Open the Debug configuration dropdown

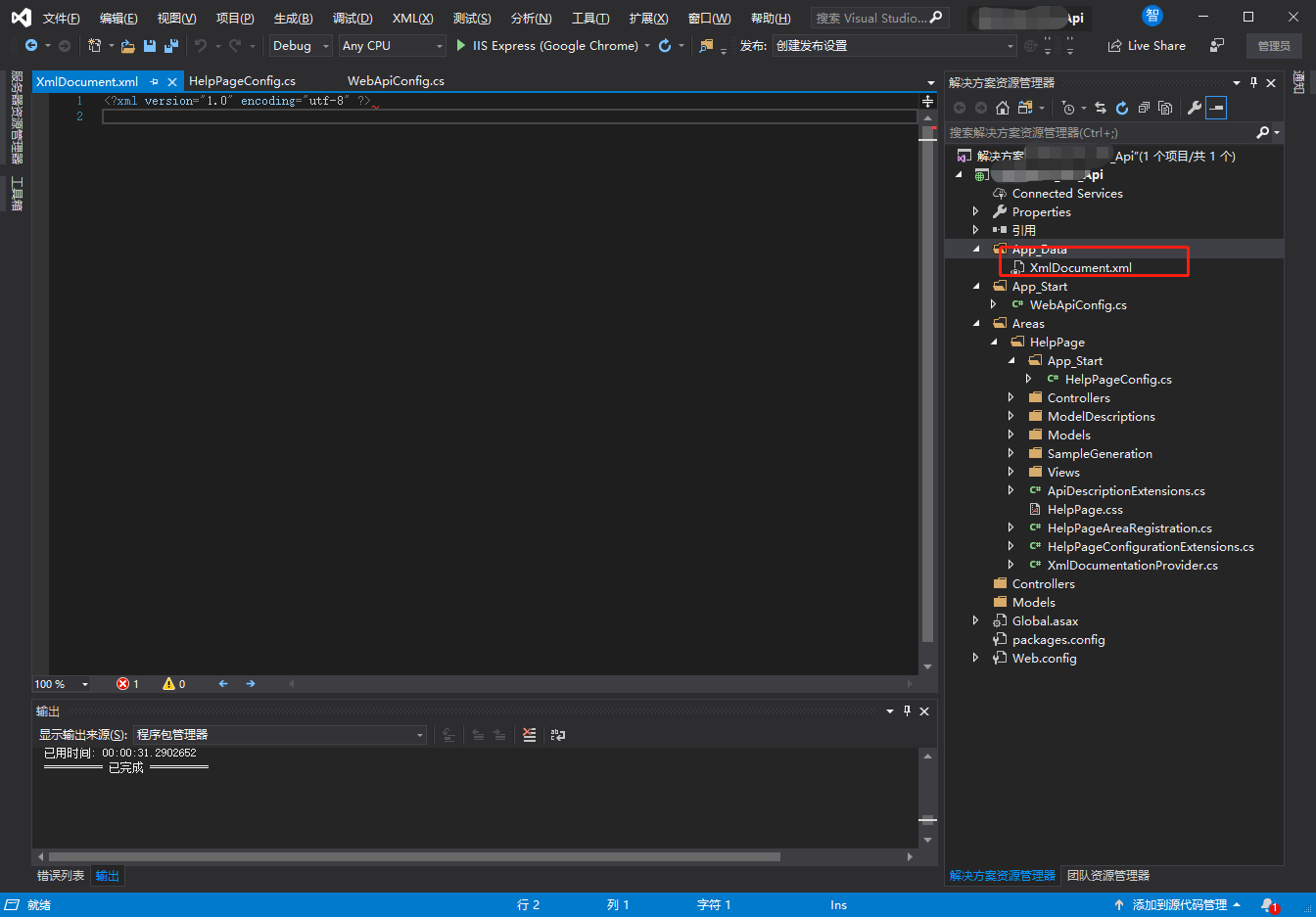(301, 46)
